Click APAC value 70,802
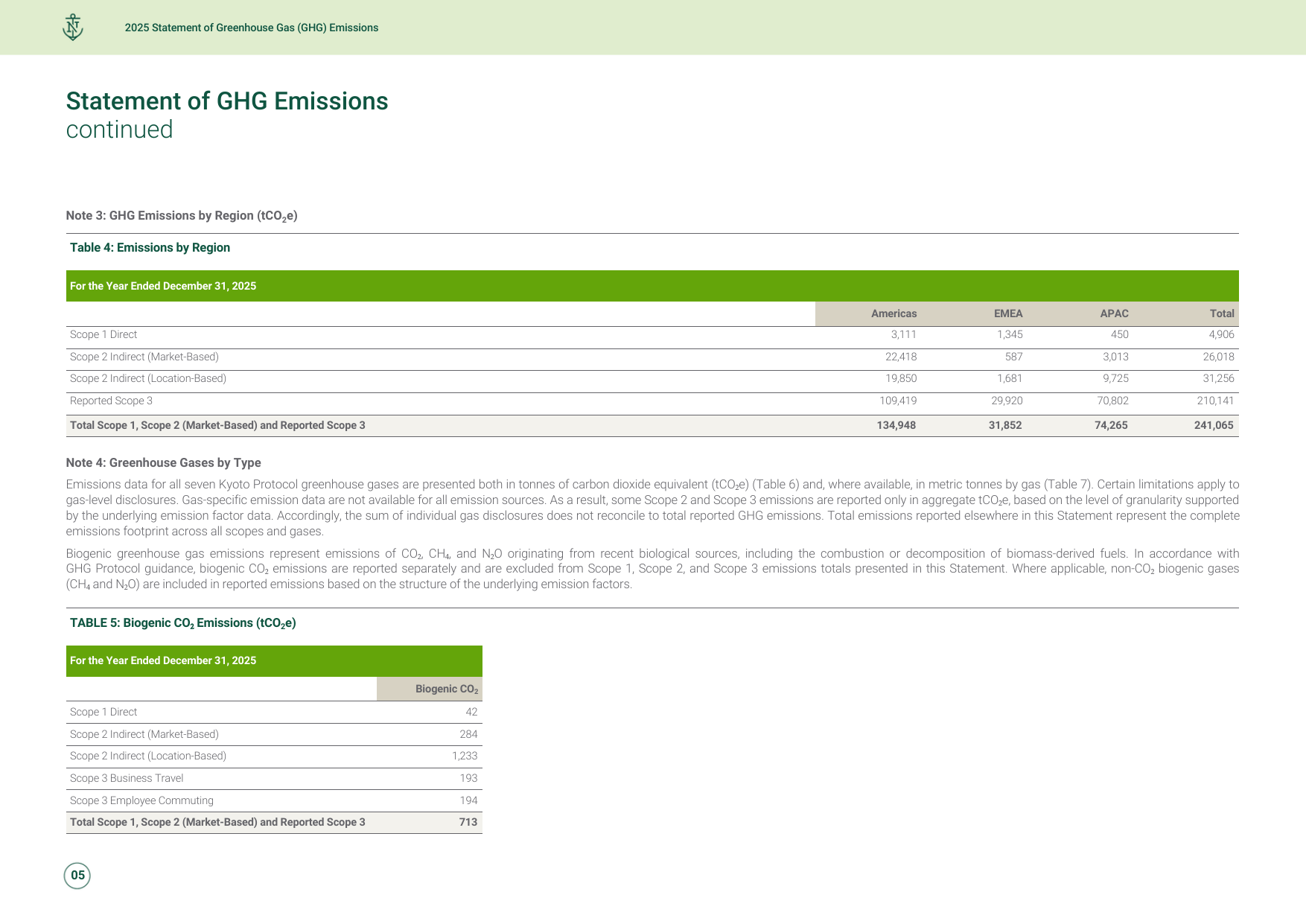The width and height of the screenshot is (1306, 924). point(1112,401)
